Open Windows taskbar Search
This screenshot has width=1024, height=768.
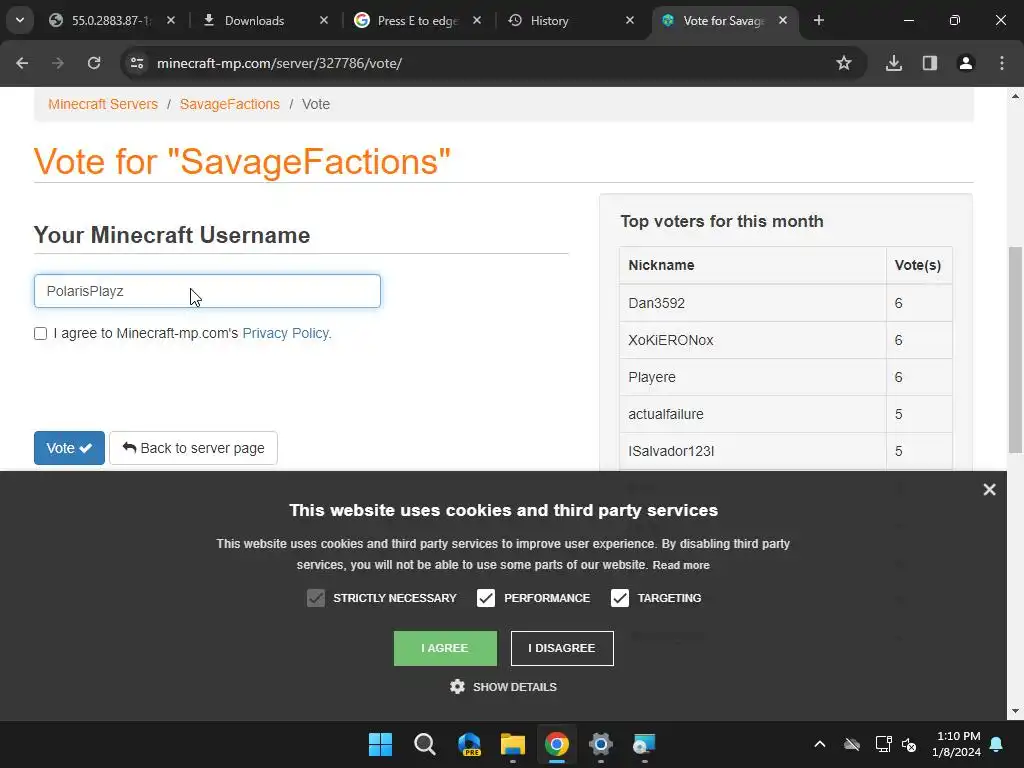[424, 744]
